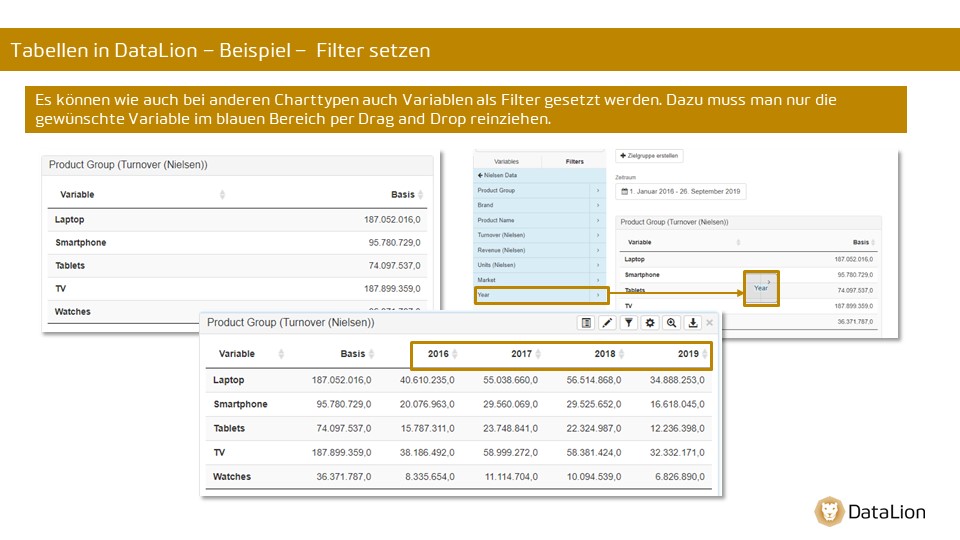Click Smartphone row label in front table
Screen dimensions: 960x540
pos(240,404)
